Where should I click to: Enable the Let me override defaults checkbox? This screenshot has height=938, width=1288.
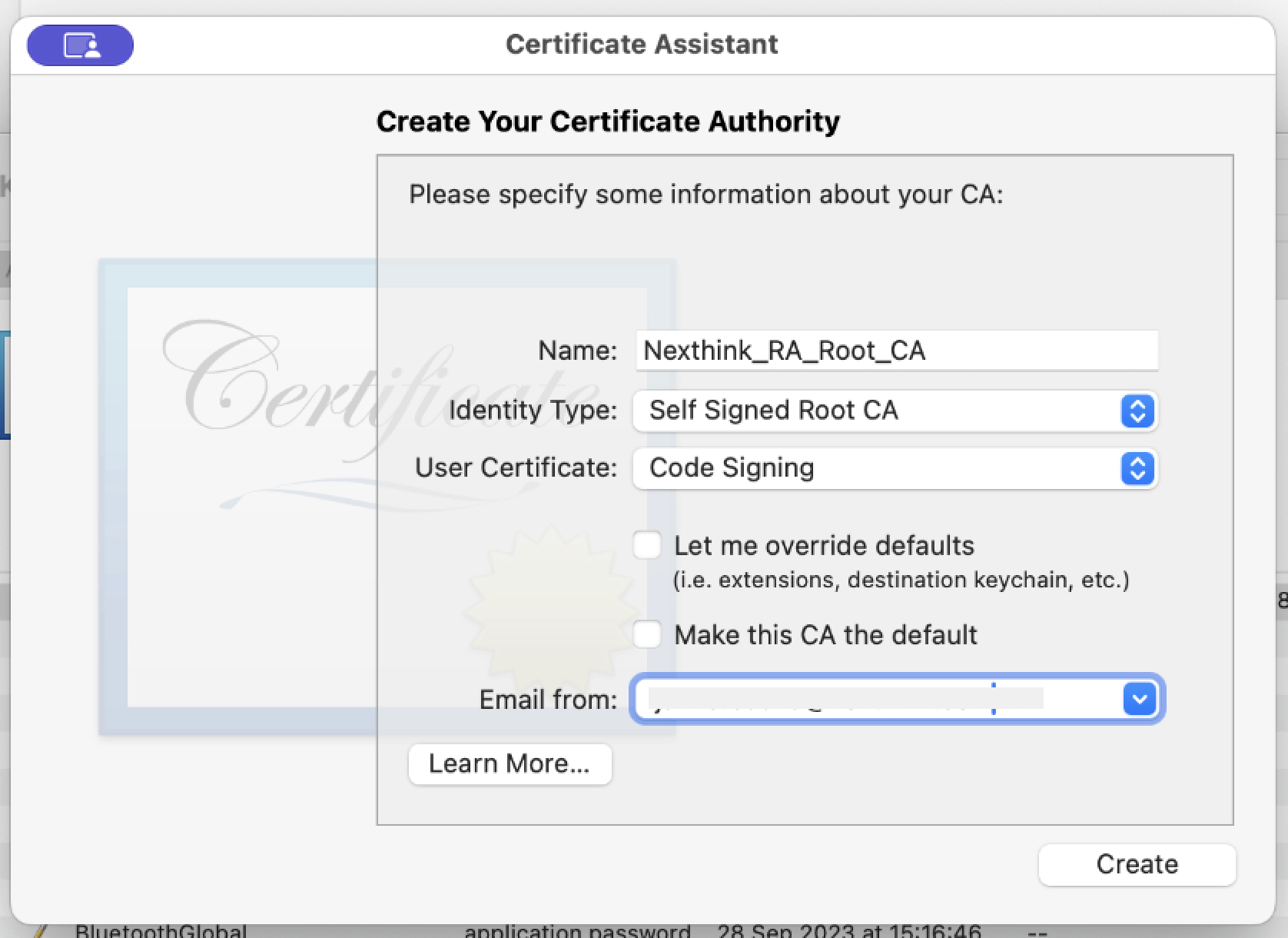pyautogui.click(x=647, y=545)
